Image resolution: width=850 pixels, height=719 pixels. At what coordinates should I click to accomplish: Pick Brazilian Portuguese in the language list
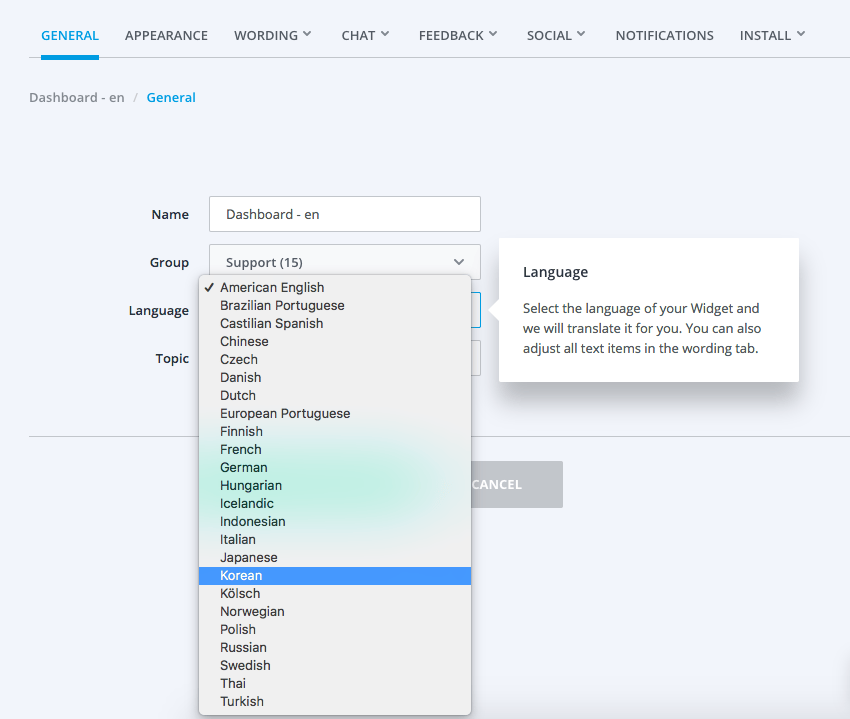(x=281, y=305)
